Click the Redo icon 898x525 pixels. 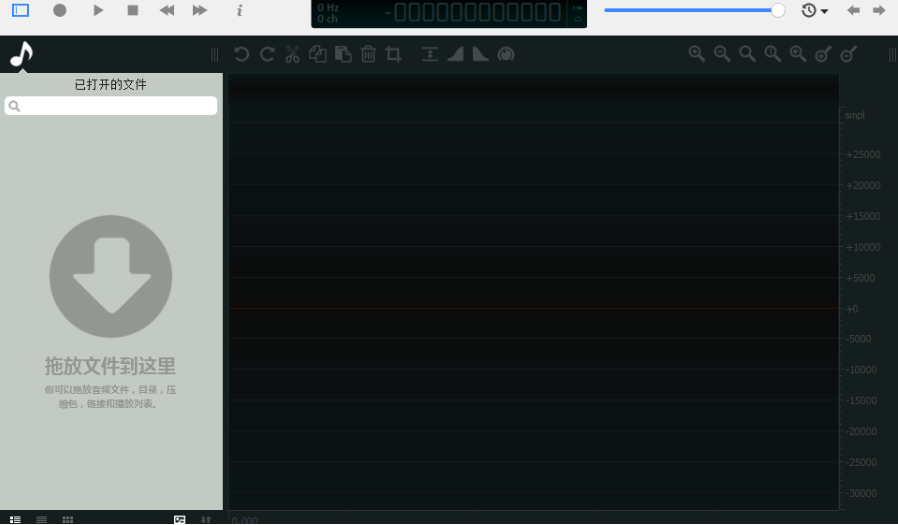pos(267,54)
